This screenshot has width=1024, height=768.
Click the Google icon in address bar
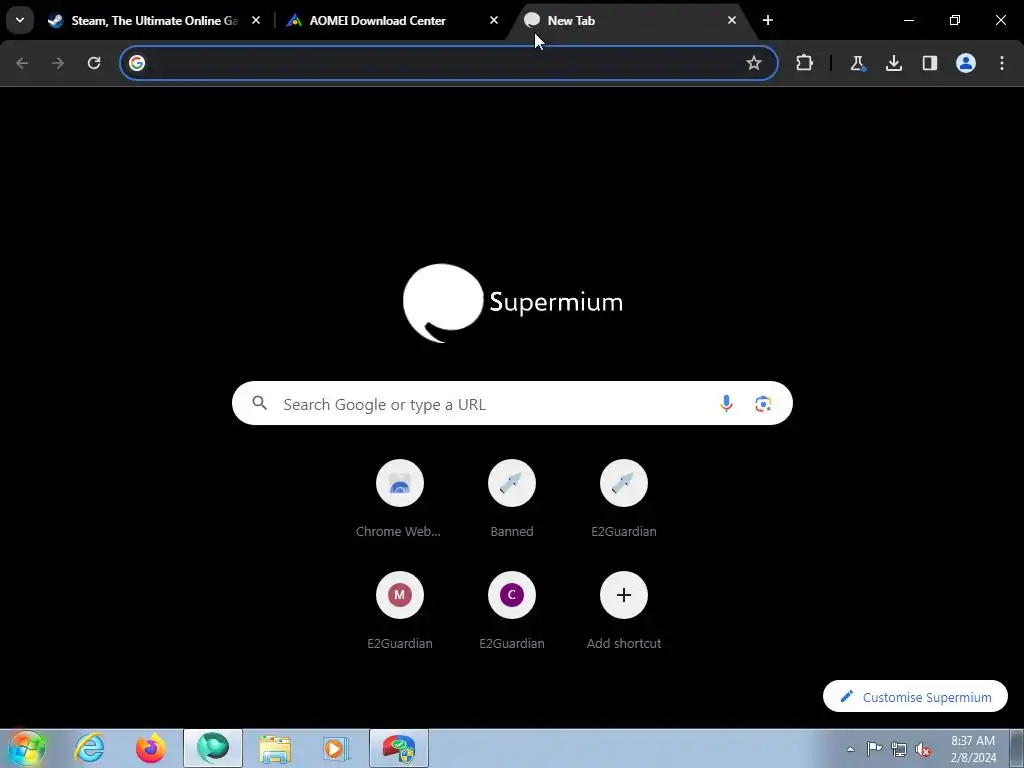tap(136, 63)
